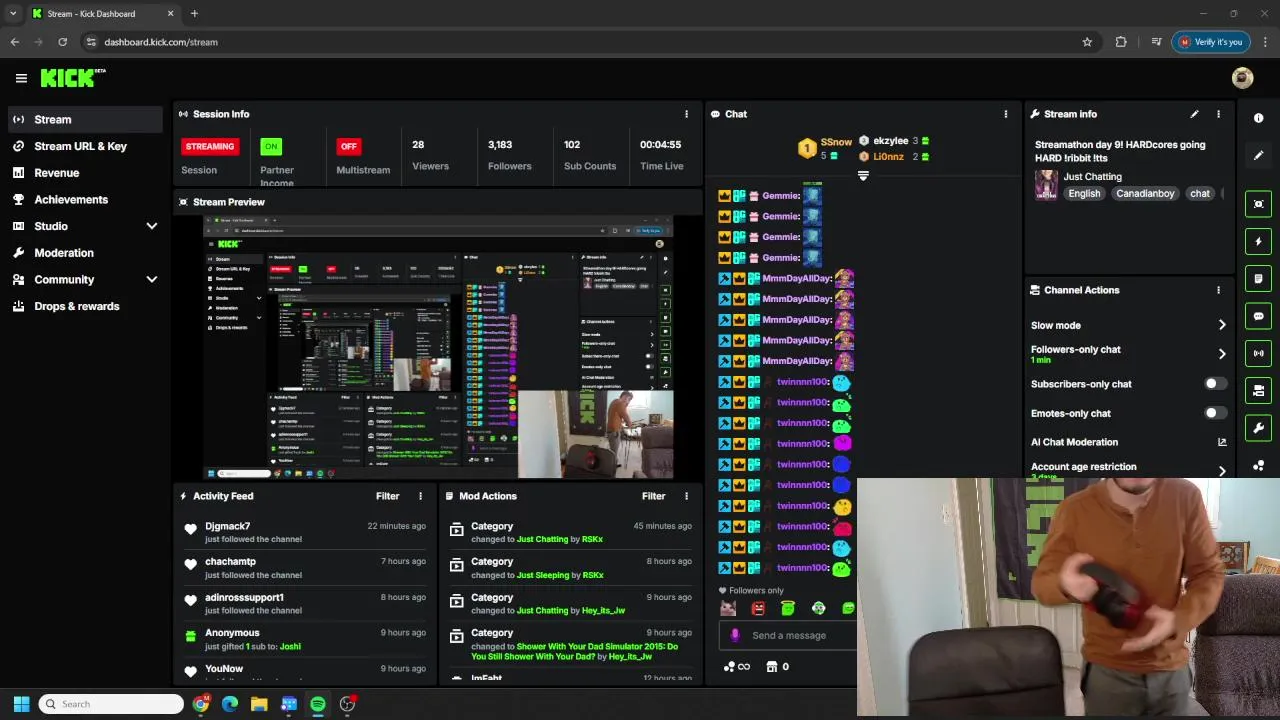Click RSKx in Just Sleeping entry
Viewport: 1280px width, 720px height.
pos(592,575)
